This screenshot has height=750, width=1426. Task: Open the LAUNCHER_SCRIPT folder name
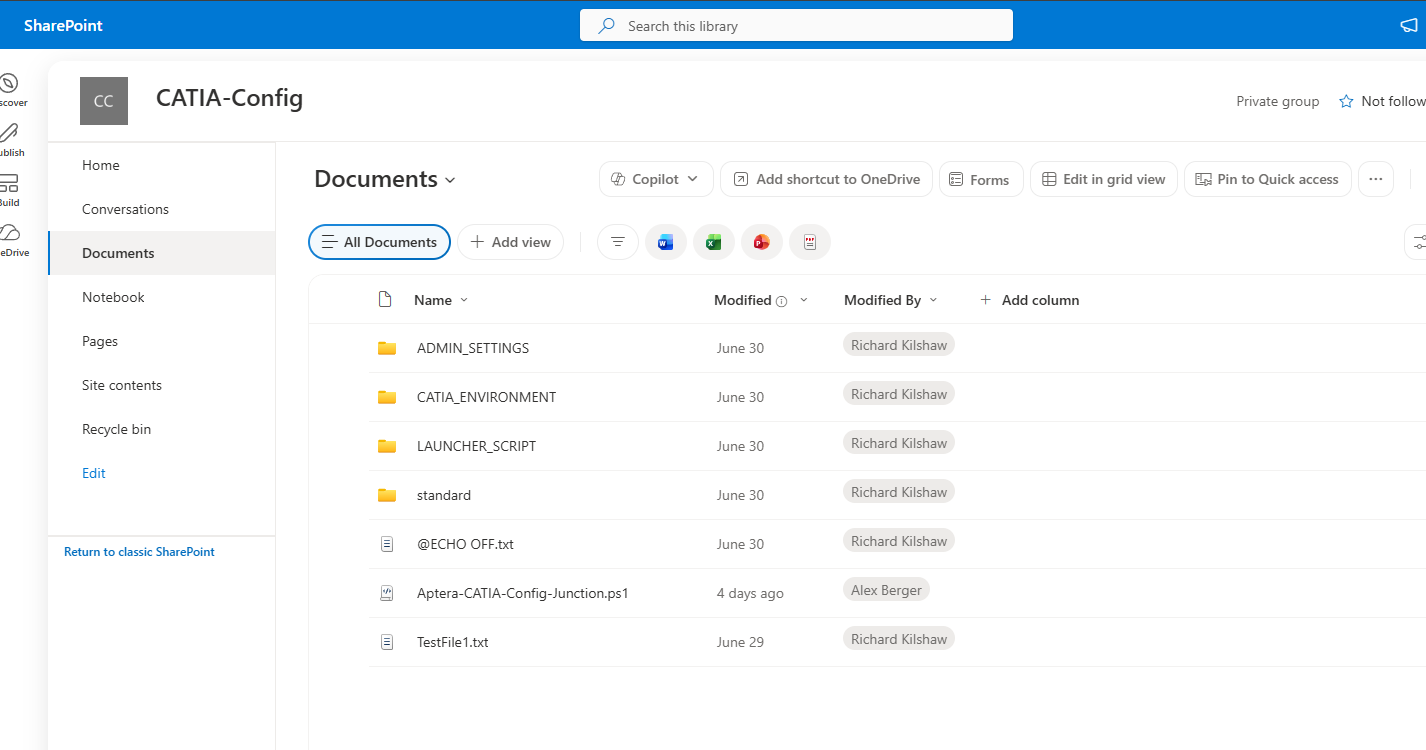(x=476, y=446)
